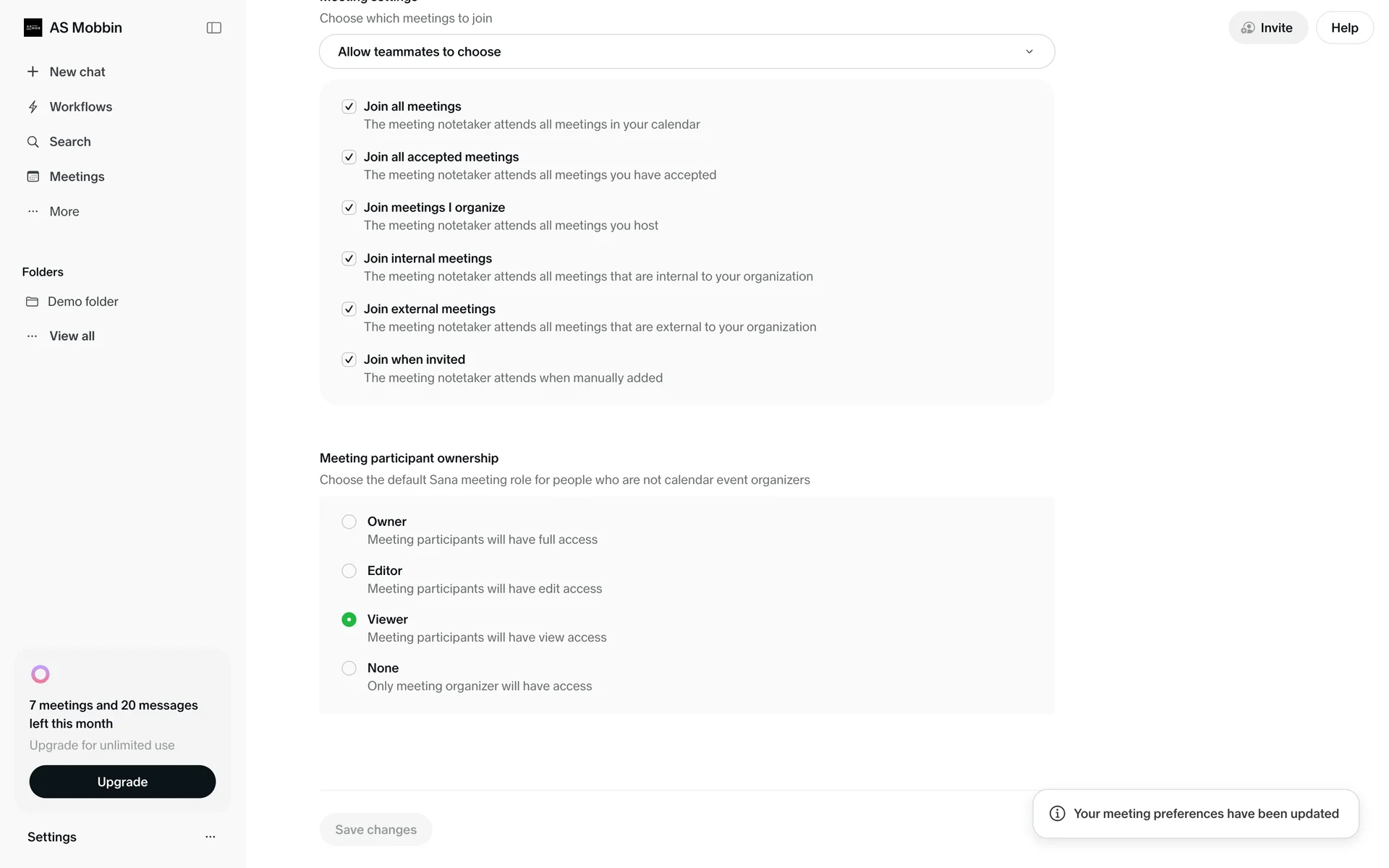Select the Owner radio button

pyautogui.click(x=349, y=522)
